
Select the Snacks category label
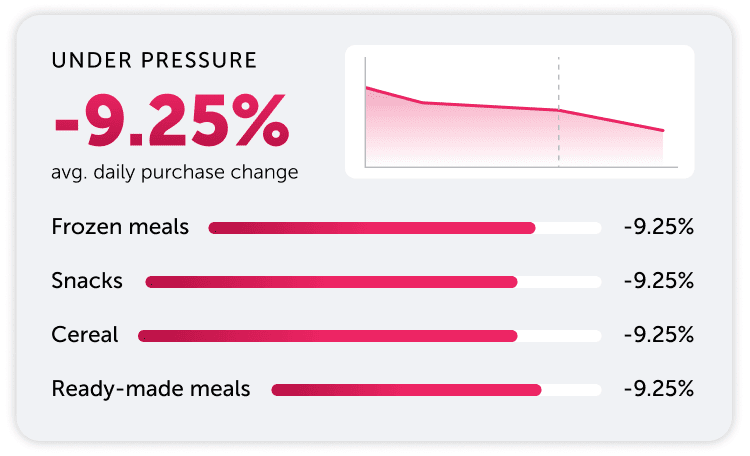[87, 281]
